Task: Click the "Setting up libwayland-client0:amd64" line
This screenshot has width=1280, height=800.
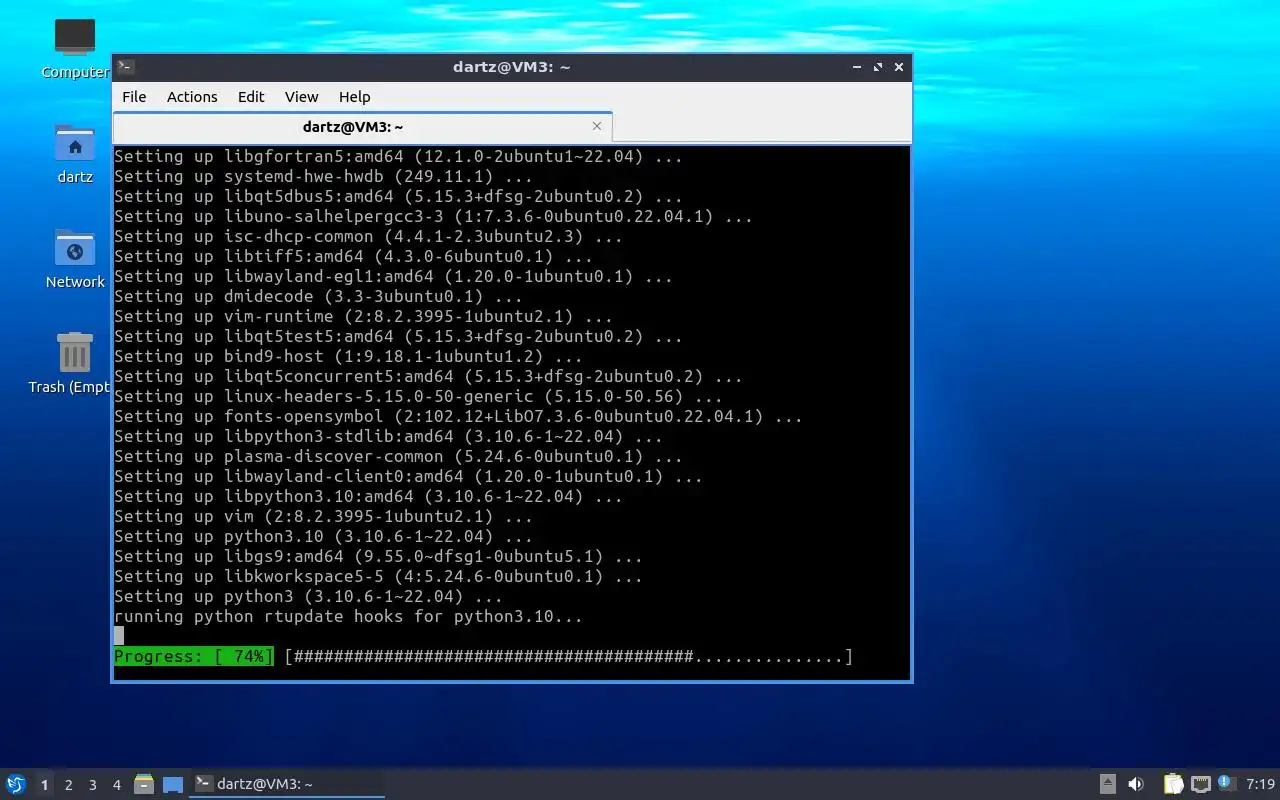Action: 408,477
